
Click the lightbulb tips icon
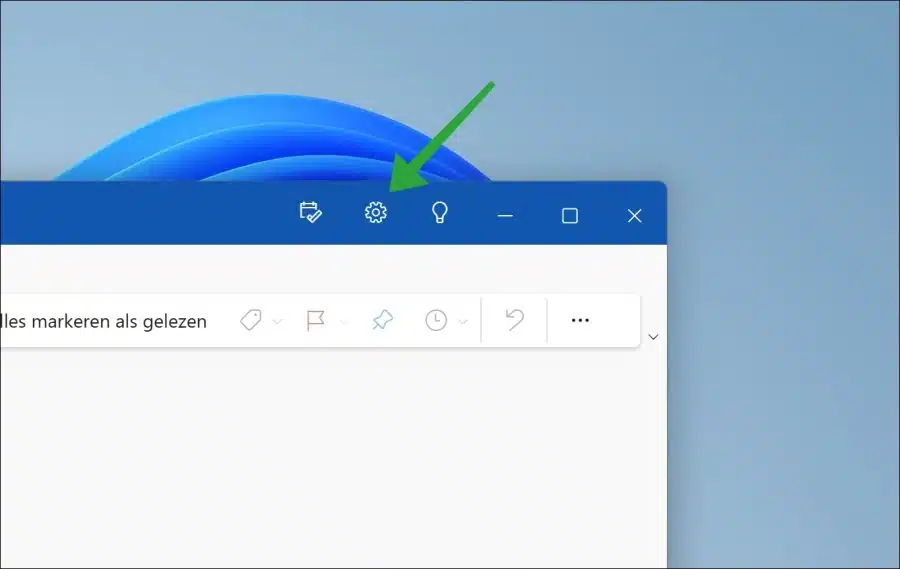pos(440,212)
